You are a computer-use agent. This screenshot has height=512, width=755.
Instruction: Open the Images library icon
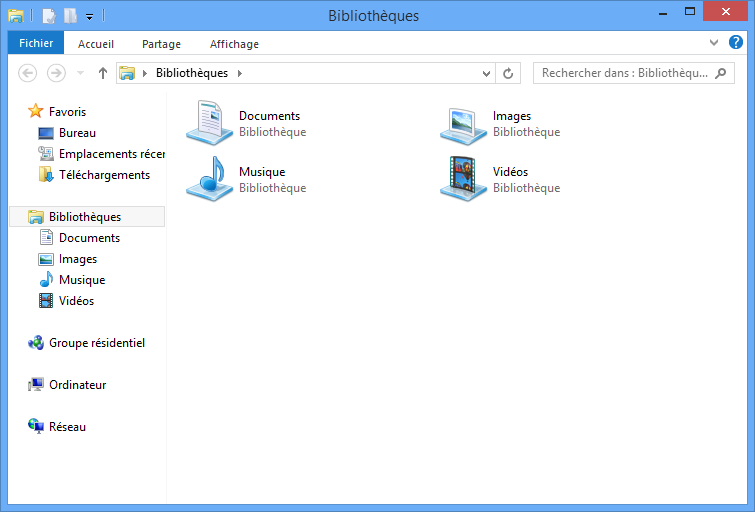463,123
